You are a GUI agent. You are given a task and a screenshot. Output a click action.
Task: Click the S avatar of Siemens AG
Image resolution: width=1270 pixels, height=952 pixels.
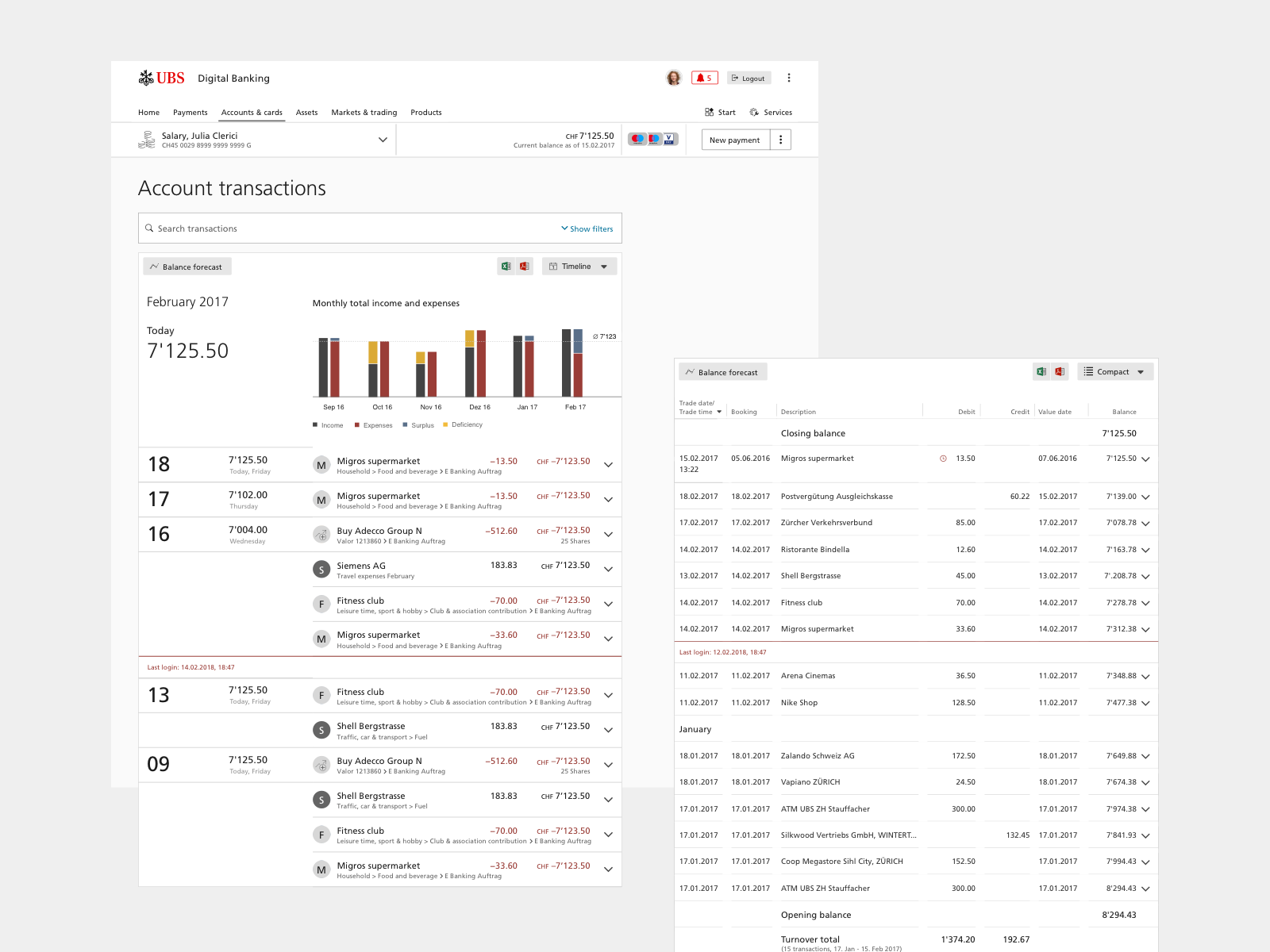321,570
